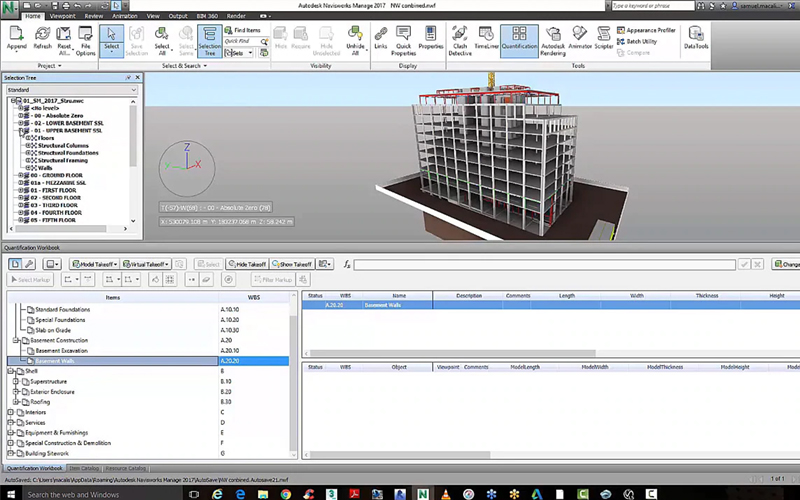This screenshot has height=500, width=800.
Task: Expand the Superstructure item
Action: 16,381
